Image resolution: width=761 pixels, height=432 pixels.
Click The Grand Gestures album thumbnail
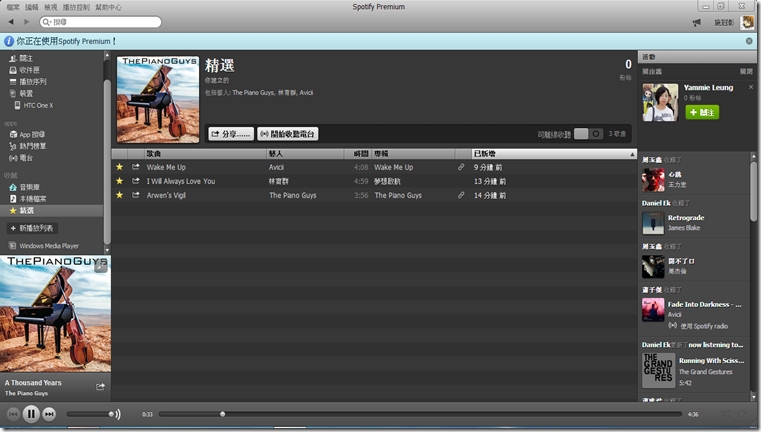[x=658, y=370]
